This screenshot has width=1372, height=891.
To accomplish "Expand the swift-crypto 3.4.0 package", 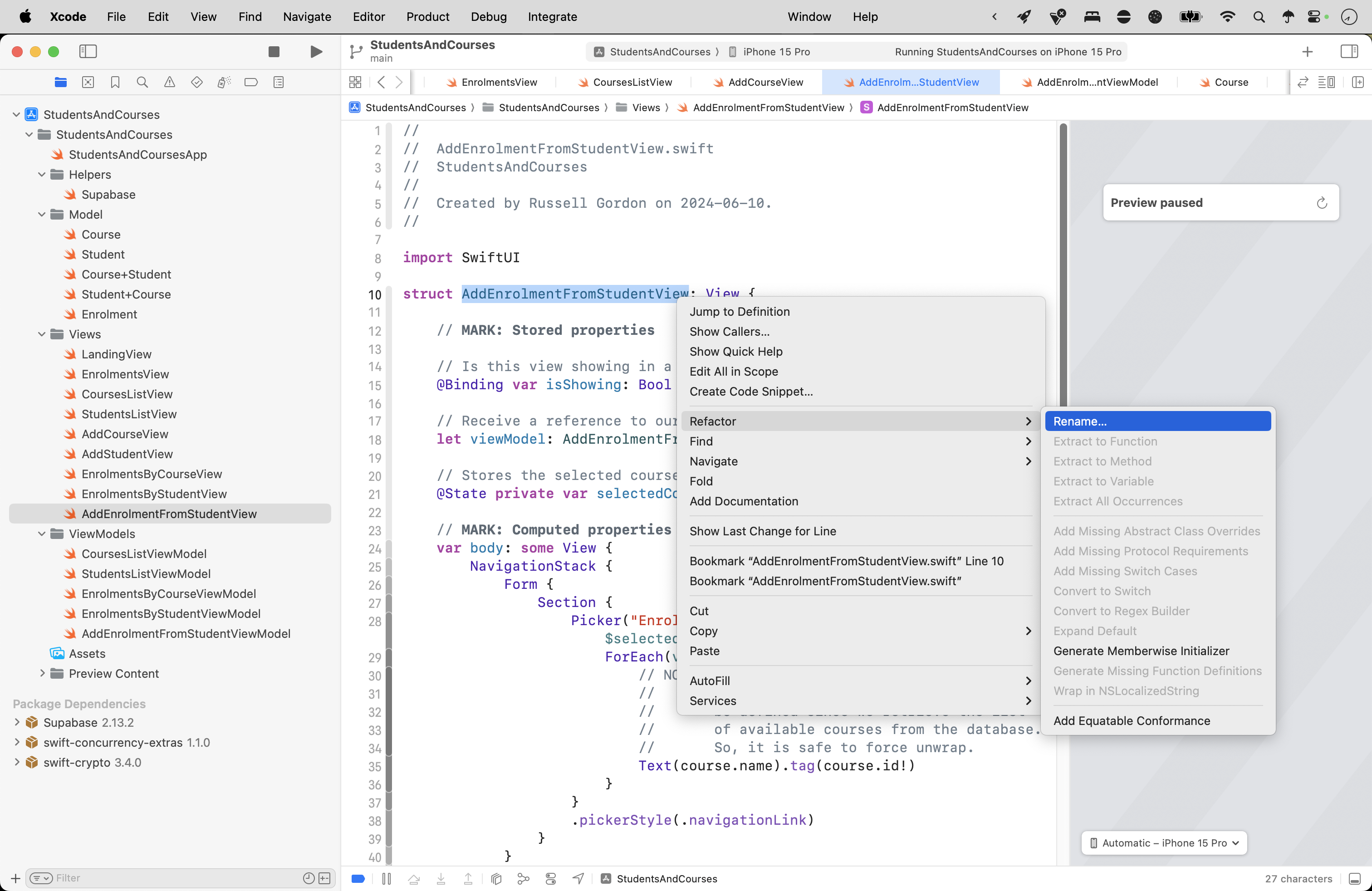I will (16, 762).
